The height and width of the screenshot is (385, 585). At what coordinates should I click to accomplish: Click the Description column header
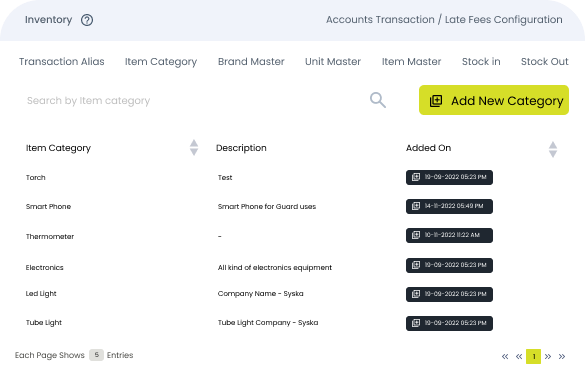point(241,148)
